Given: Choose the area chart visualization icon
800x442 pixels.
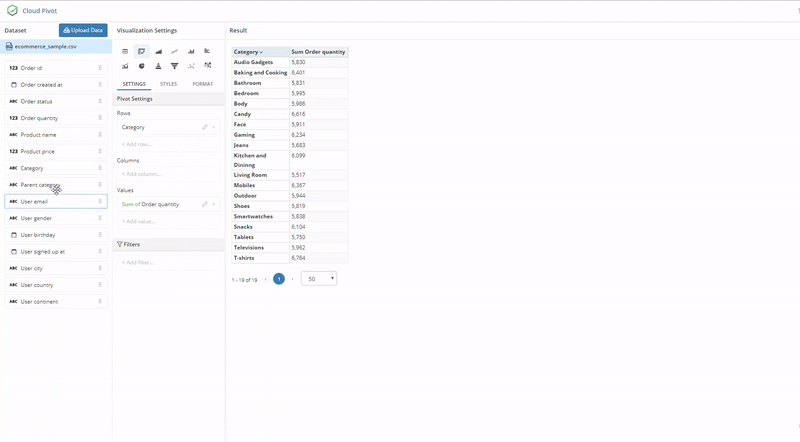Looking at the screenshot, I should coord(158,51).
